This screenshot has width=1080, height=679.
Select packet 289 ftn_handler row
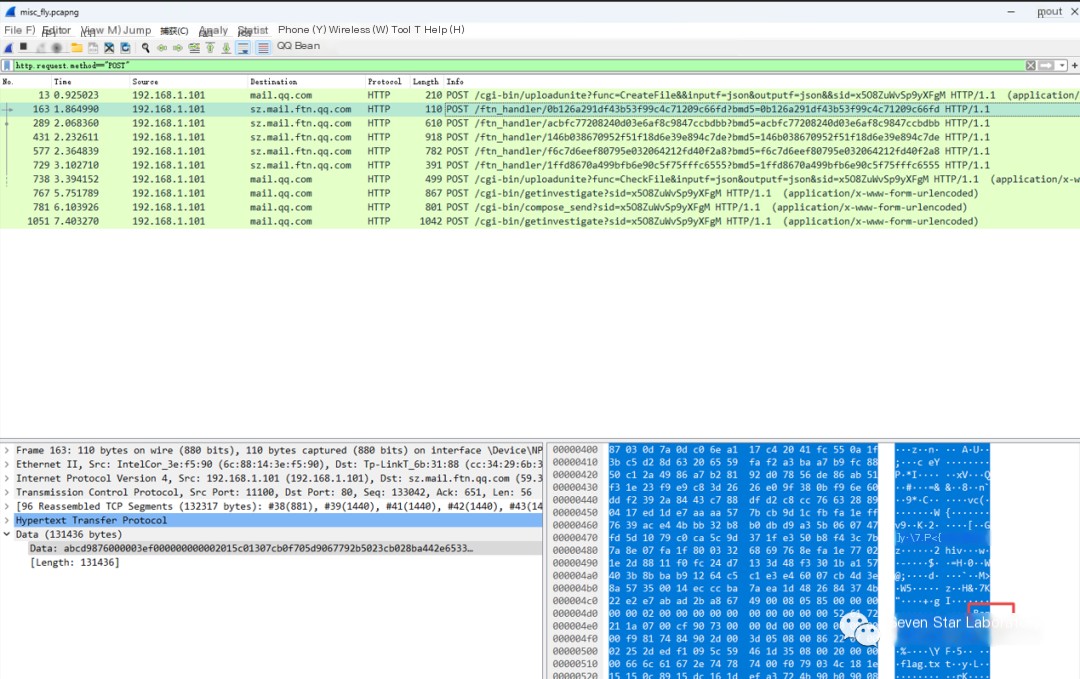point(540,123)
